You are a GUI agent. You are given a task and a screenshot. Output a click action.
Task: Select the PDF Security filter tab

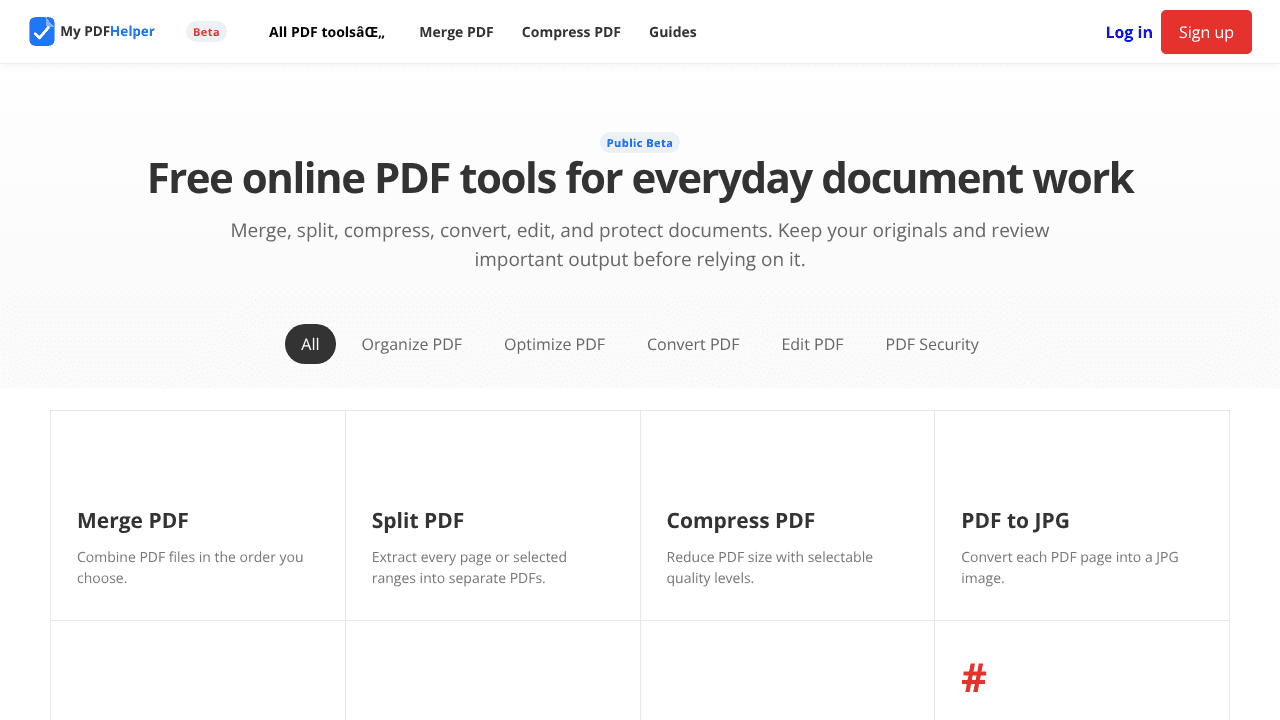pos(932,344)
